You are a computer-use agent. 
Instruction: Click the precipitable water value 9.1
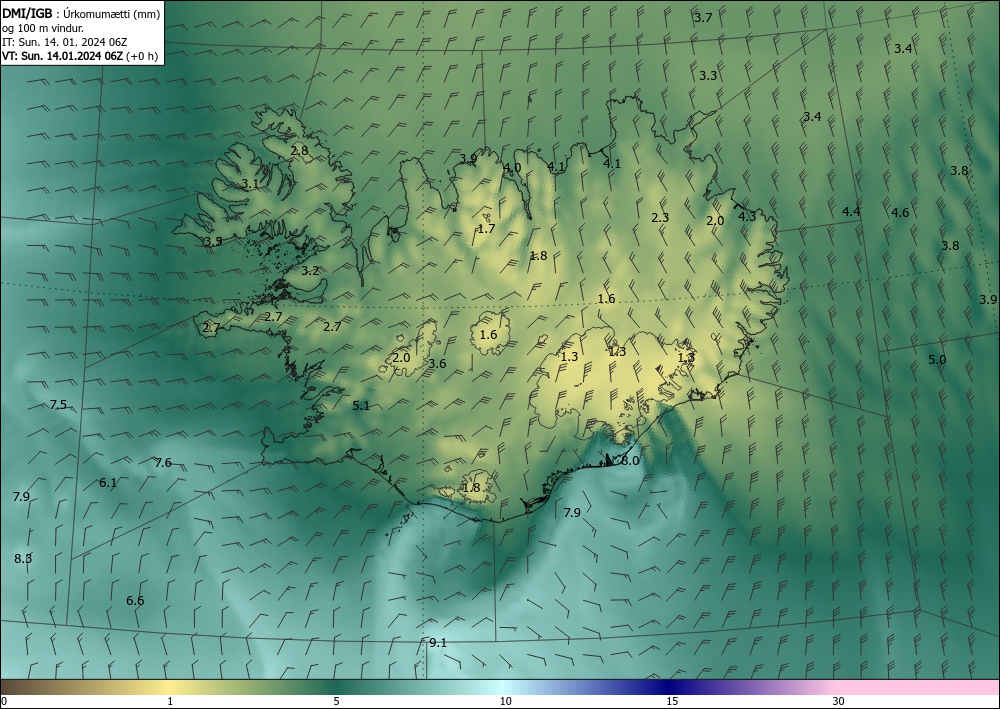click(x=438, y=643)
